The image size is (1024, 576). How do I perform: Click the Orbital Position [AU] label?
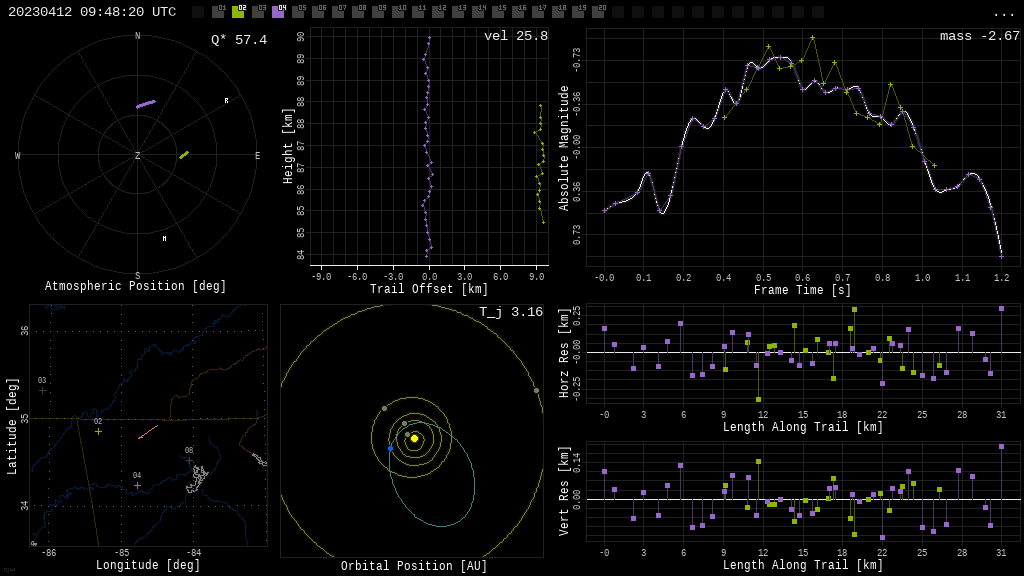tap(414, 566)
